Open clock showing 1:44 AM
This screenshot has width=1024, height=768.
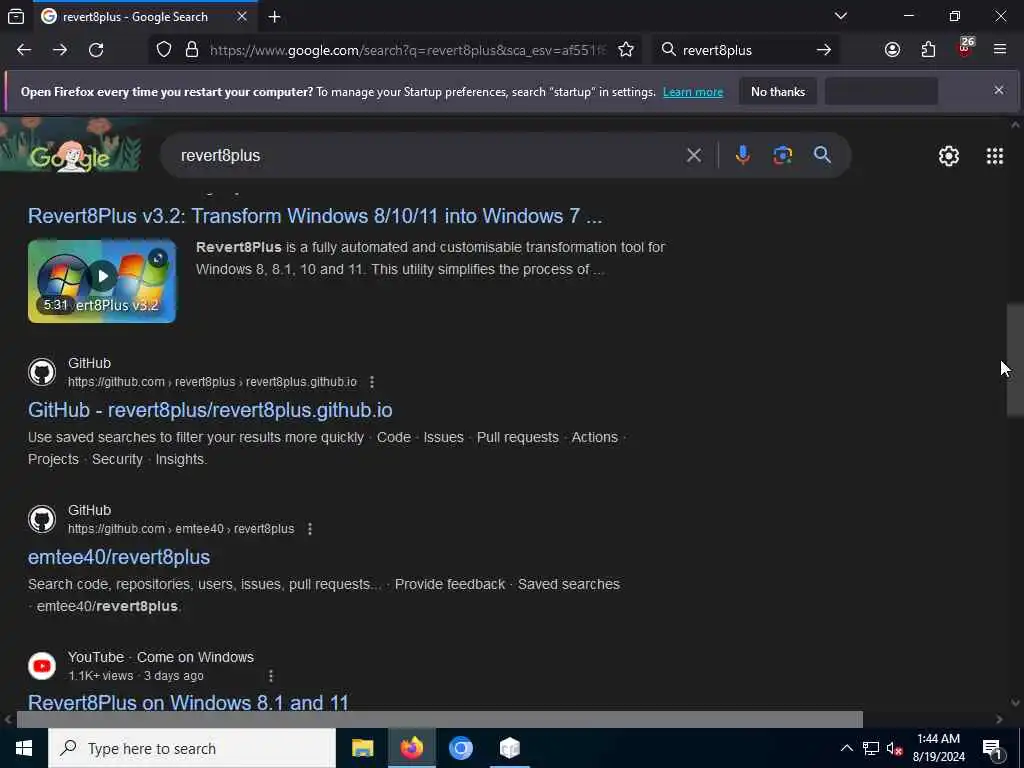938,748
